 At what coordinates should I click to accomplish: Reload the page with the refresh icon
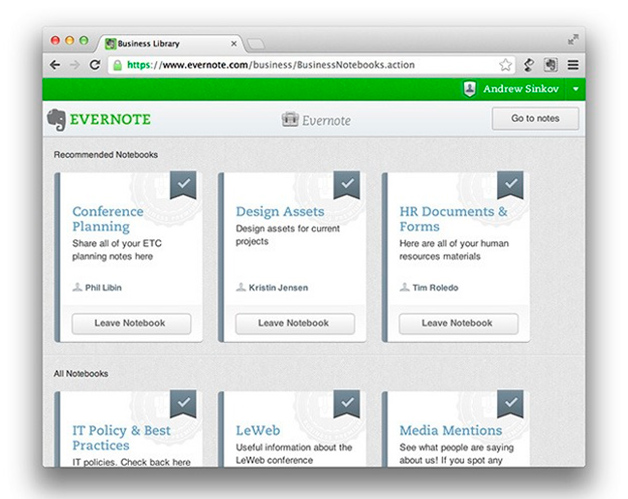pos(95,65)
